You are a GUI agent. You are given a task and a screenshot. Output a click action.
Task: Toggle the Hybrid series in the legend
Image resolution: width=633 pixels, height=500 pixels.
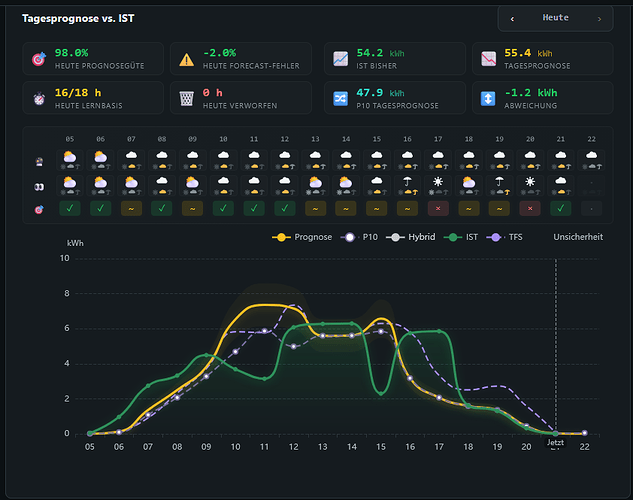pos(411,237)
